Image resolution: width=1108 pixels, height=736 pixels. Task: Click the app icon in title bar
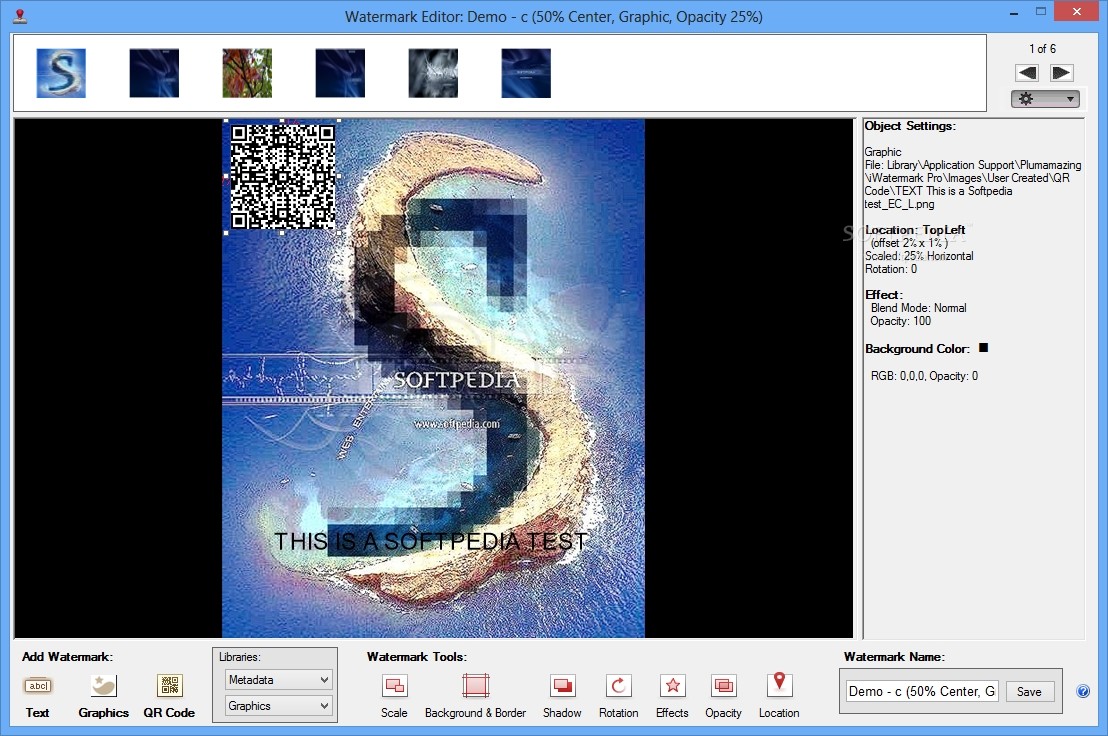[x=20, y=16]
